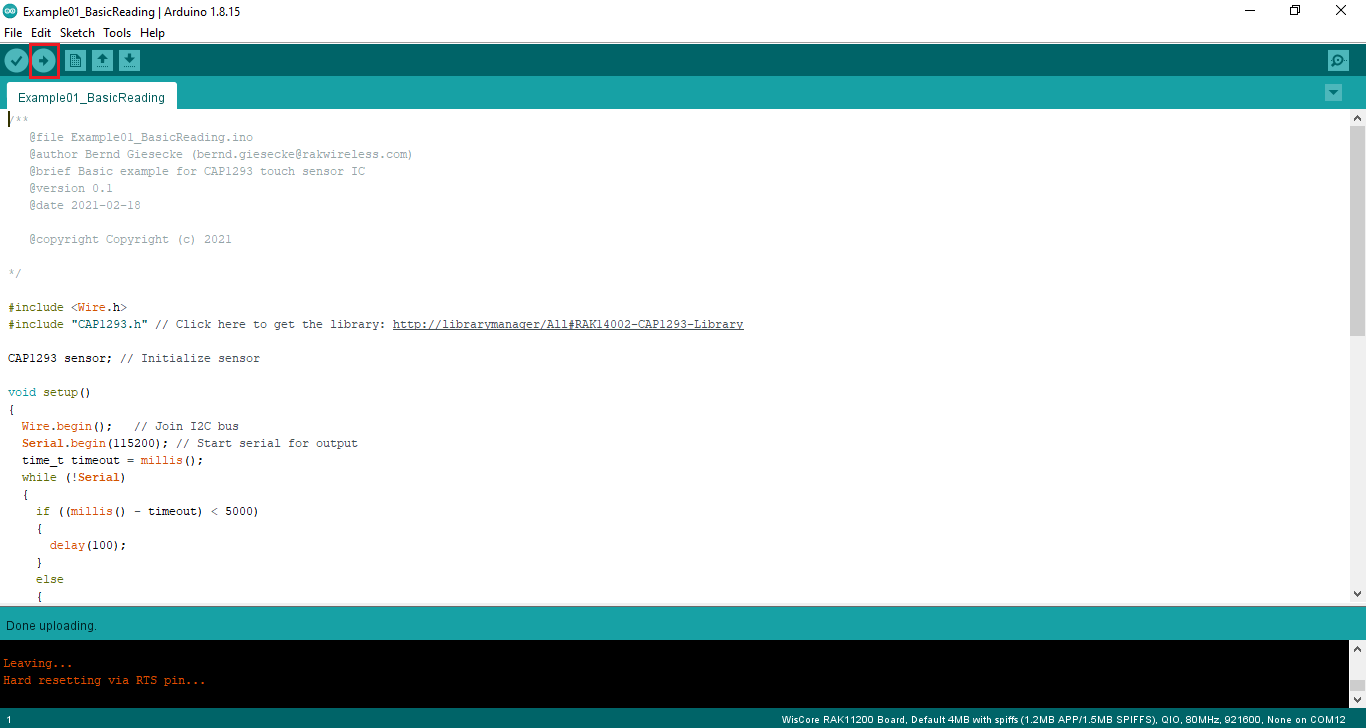
Task: Click 'time_t timeout = millis();' line
Action: (113, 460)
